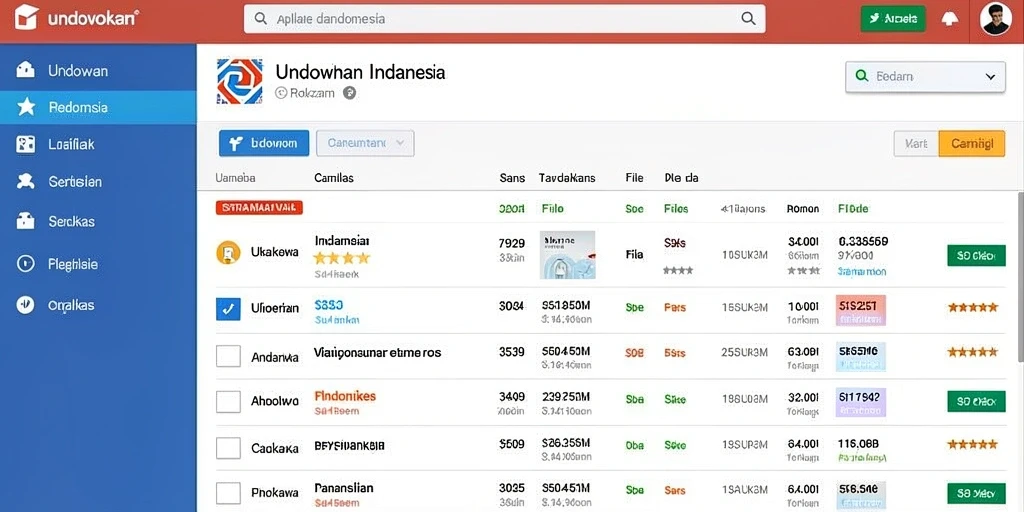Click the Undowan home icon in sidebar

coord(25,70)
